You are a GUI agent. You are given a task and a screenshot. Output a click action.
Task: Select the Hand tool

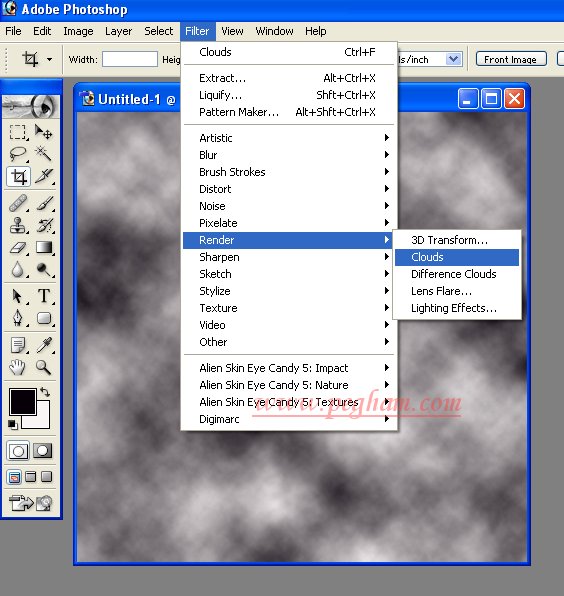[18, 368]
